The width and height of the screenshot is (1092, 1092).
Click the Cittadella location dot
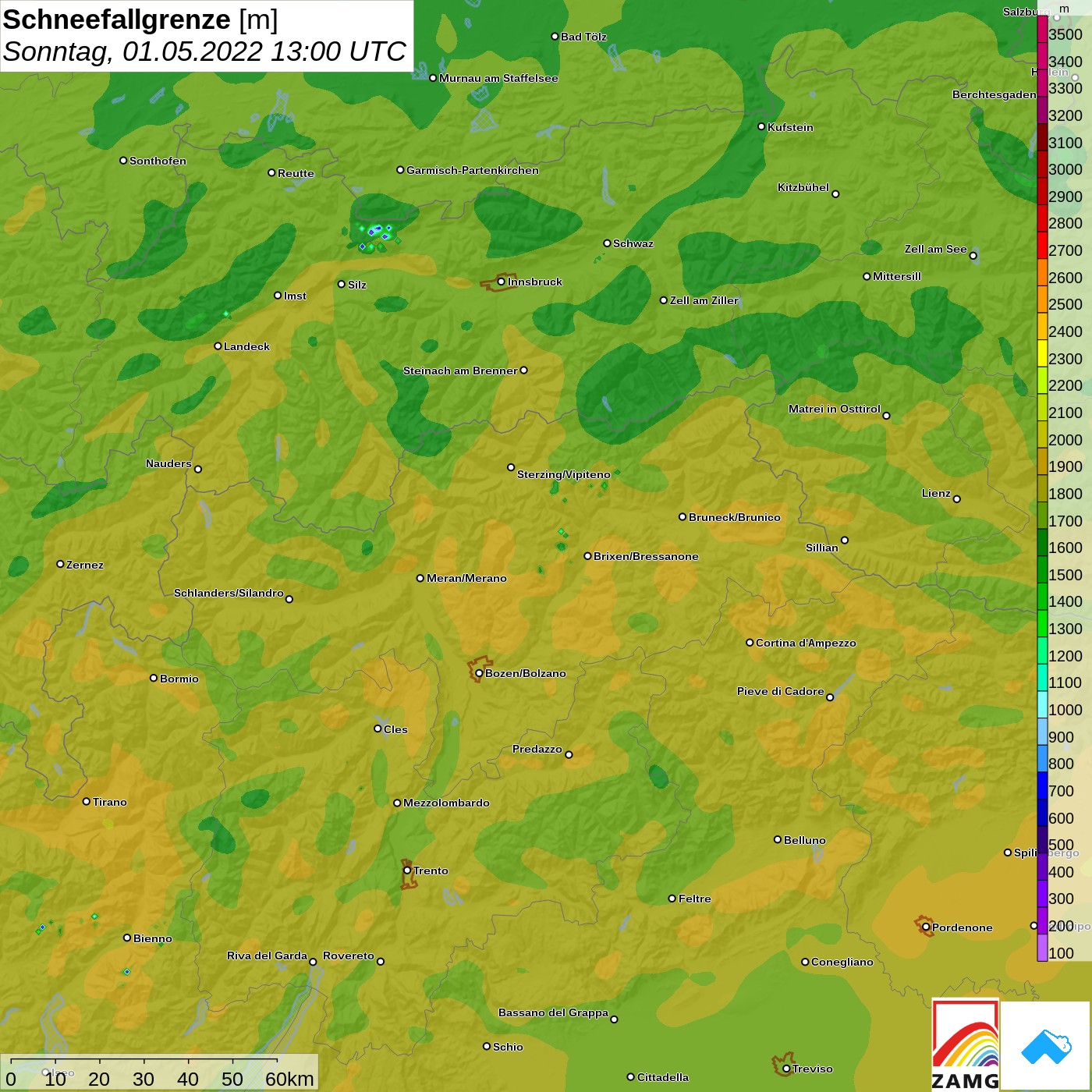click(631, 1076)
